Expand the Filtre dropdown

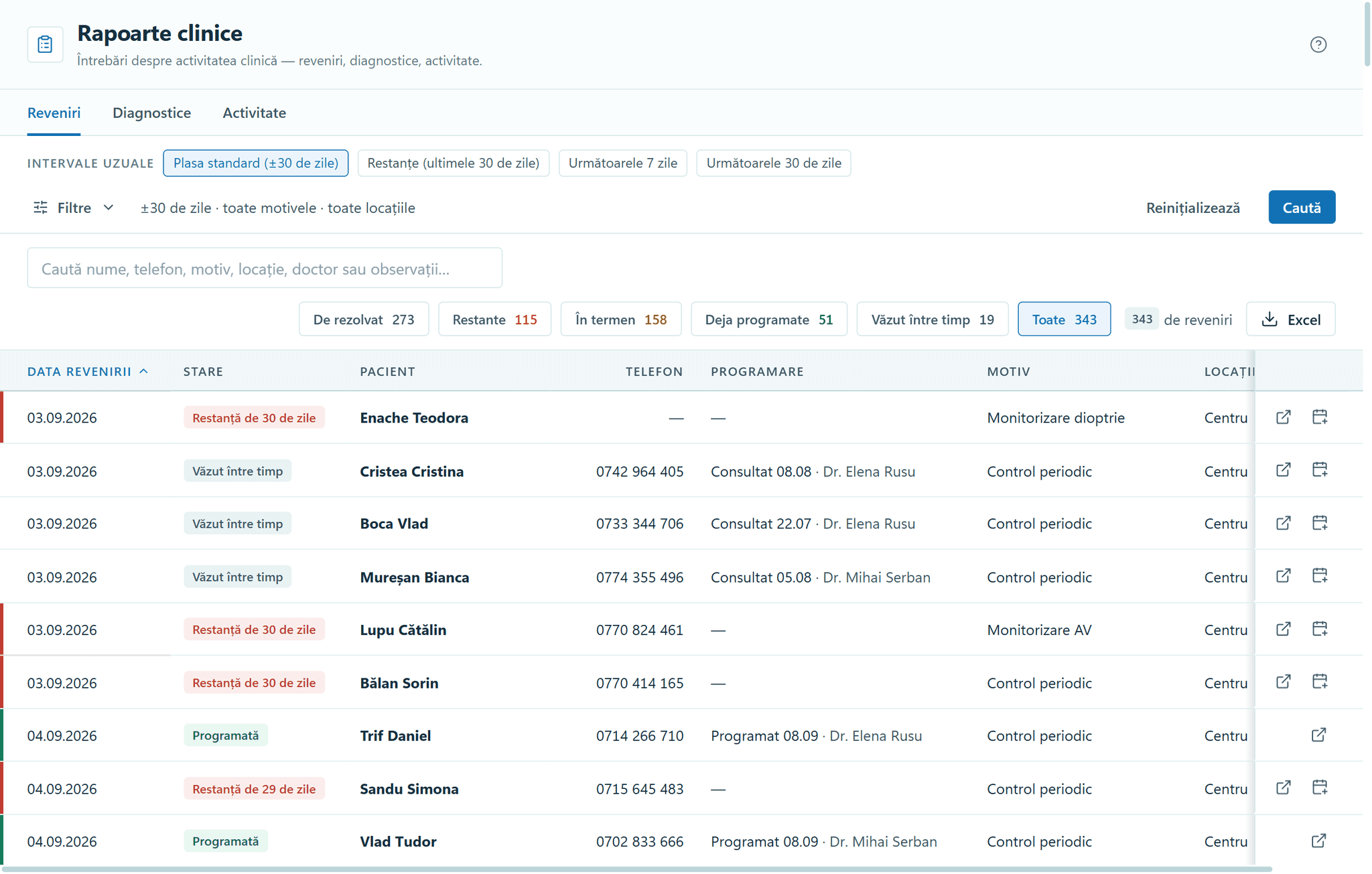(74, 208)
